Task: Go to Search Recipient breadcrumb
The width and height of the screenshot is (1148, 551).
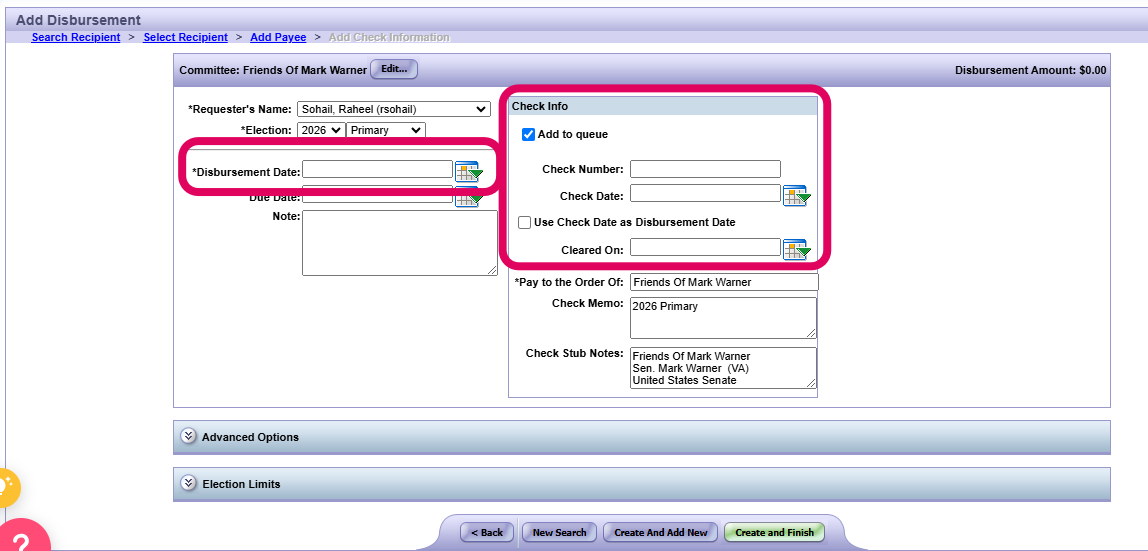Action: [76, 37]
